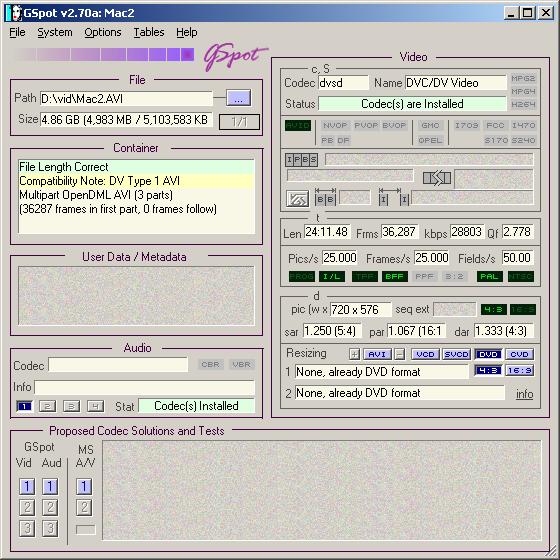Select audio stream 4 button
Viewport: 560px width, 560px height.
95,406
